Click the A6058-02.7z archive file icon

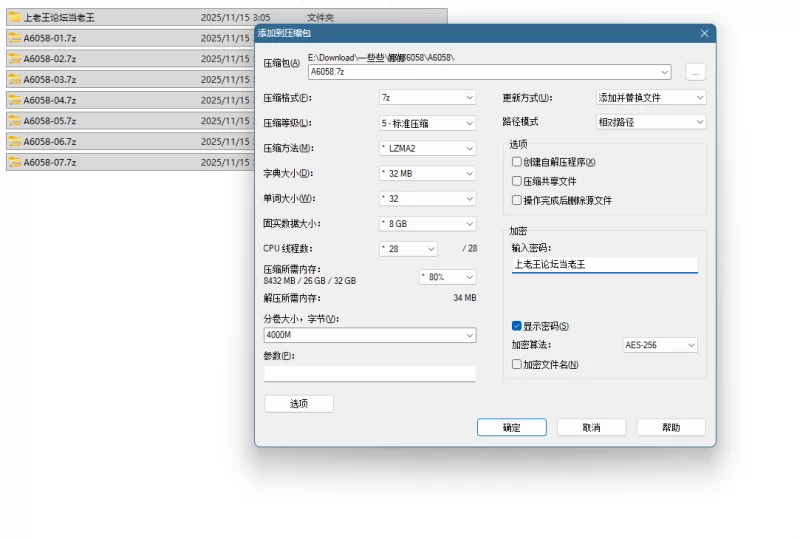(x=14, y=59)
